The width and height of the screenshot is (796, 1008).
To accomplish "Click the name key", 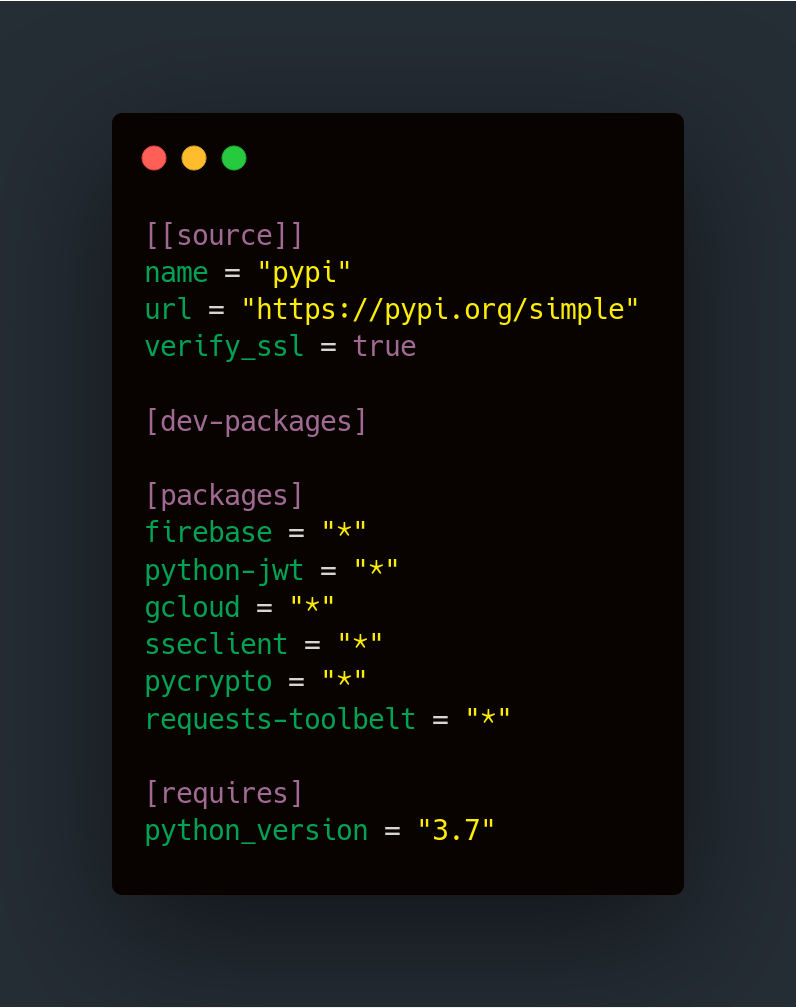I will click(x=176, y=273).
